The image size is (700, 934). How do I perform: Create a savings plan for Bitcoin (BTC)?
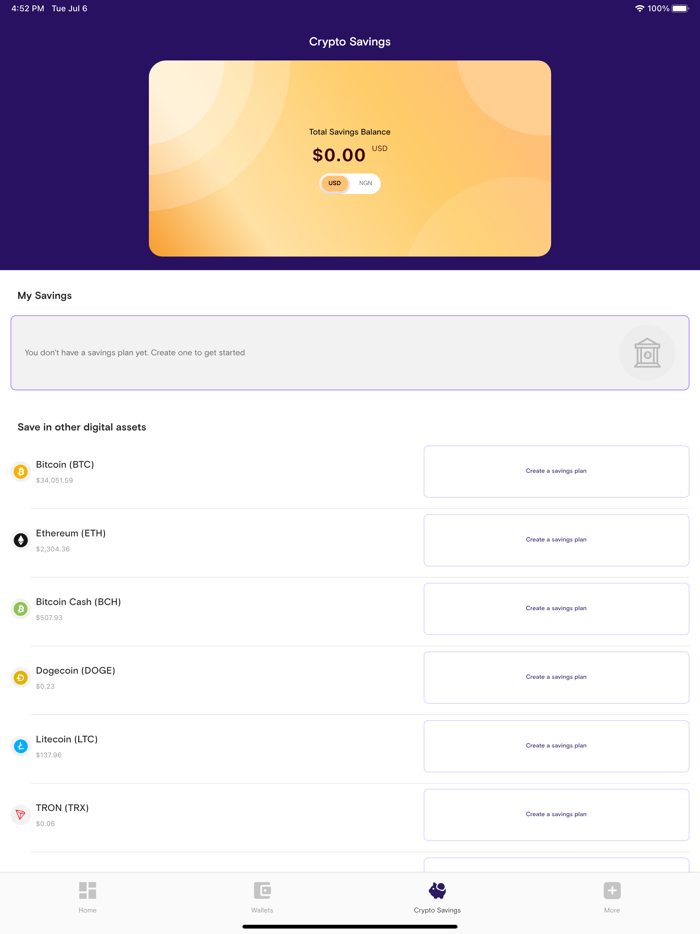[556, 471]
